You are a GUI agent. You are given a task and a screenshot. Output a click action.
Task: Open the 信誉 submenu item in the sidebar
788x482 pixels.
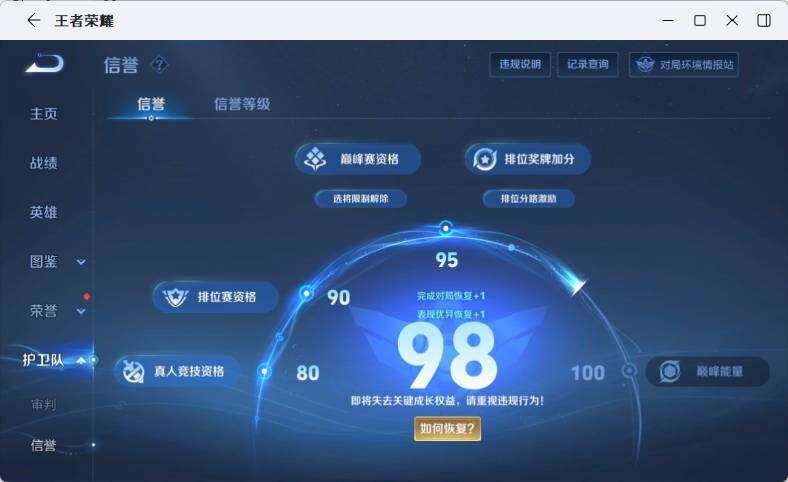(44, 445)
